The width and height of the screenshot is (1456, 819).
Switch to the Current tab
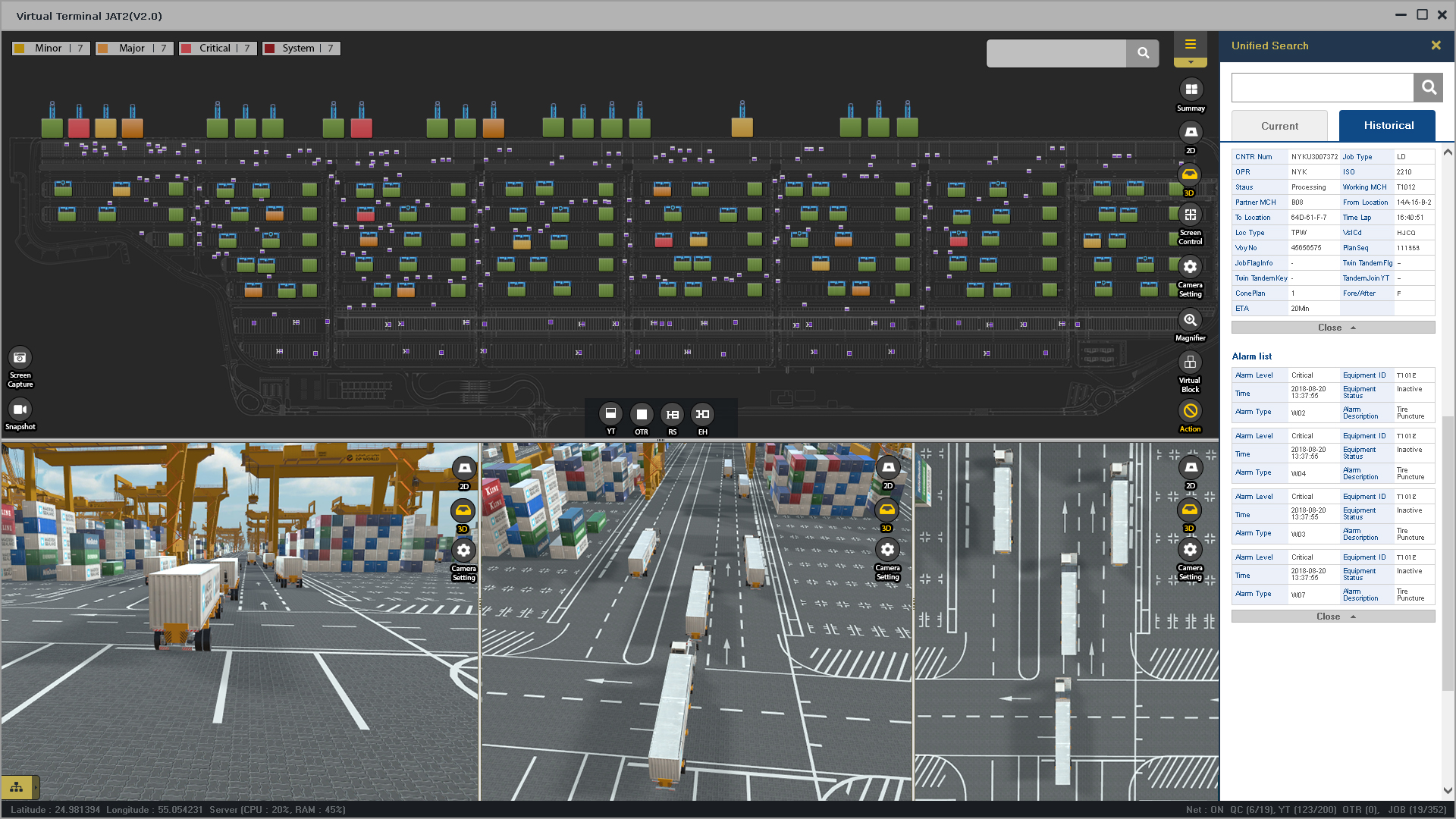[x=1279, y=126]
